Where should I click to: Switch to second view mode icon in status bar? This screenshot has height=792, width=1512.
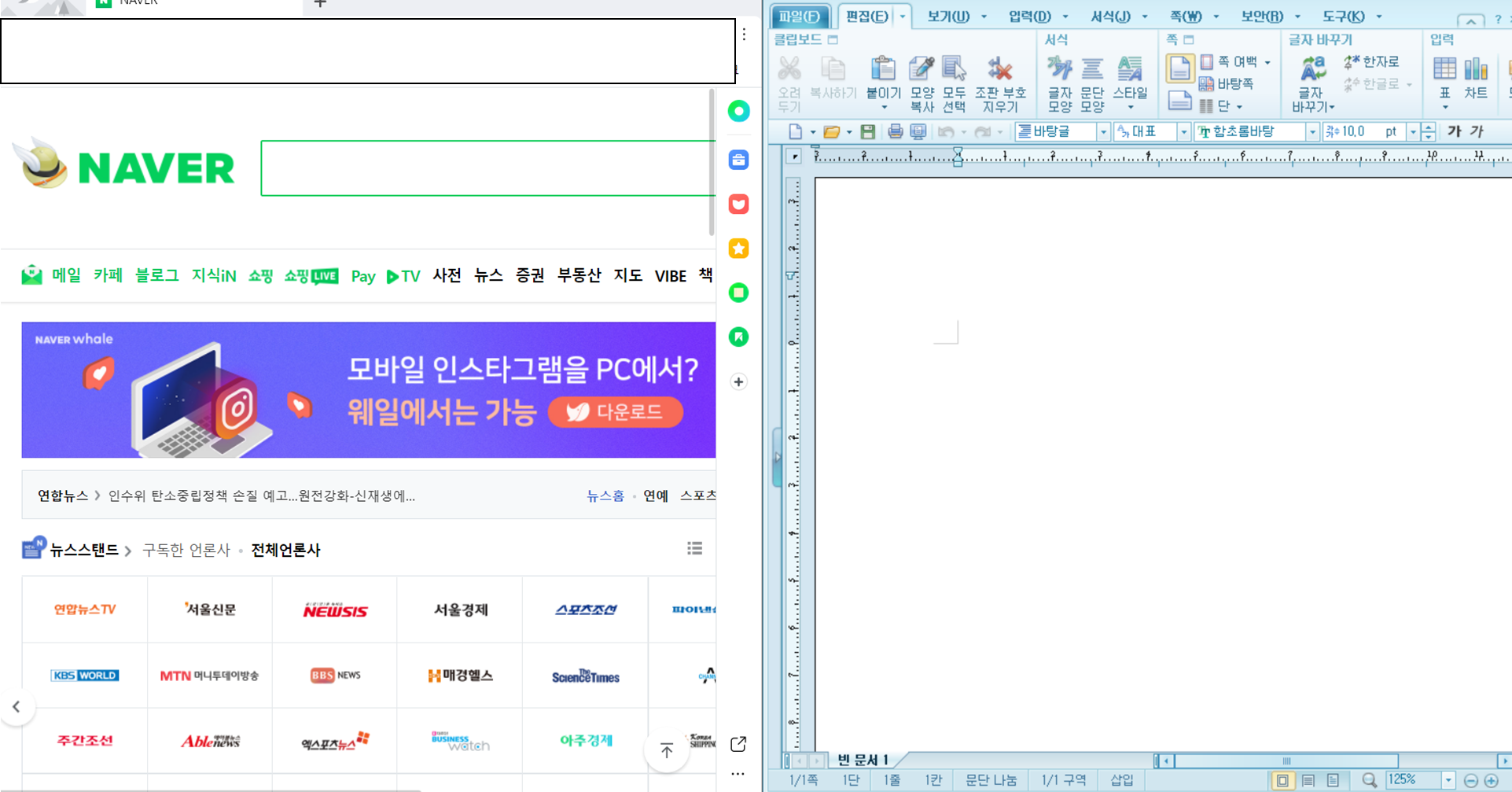[x=1308, y=780]
